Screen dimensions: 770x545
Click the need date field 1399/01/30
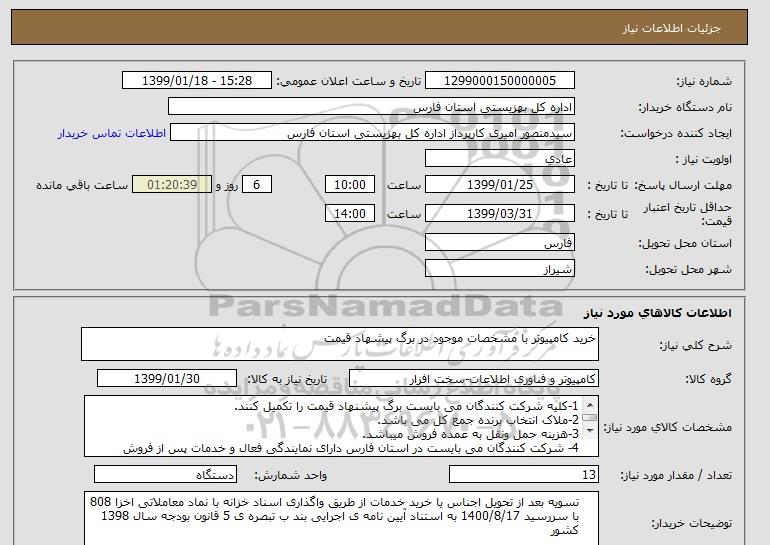pyautogui.click(x=167, y=379)
